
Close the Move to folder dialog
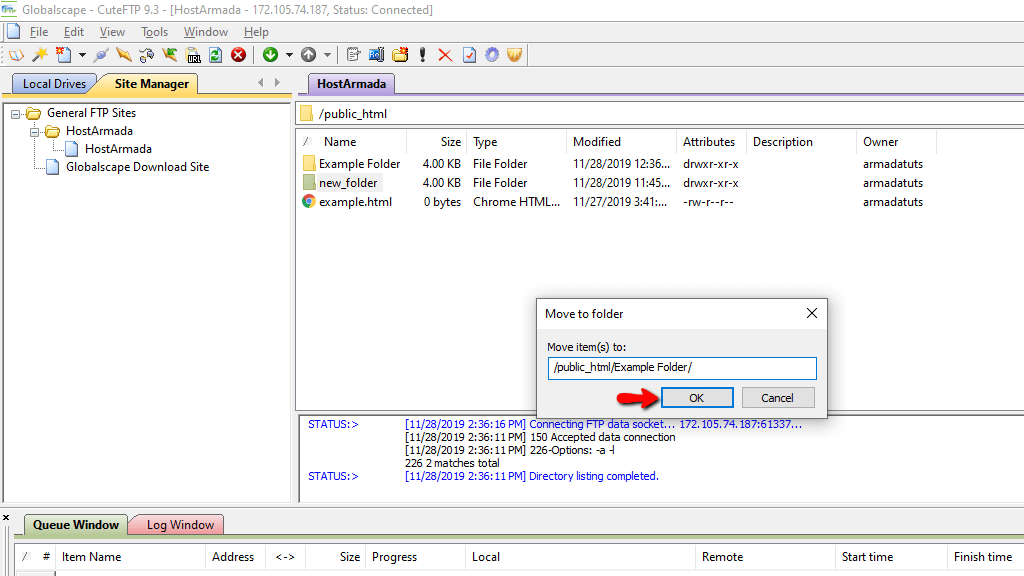[x=812, y=313]
